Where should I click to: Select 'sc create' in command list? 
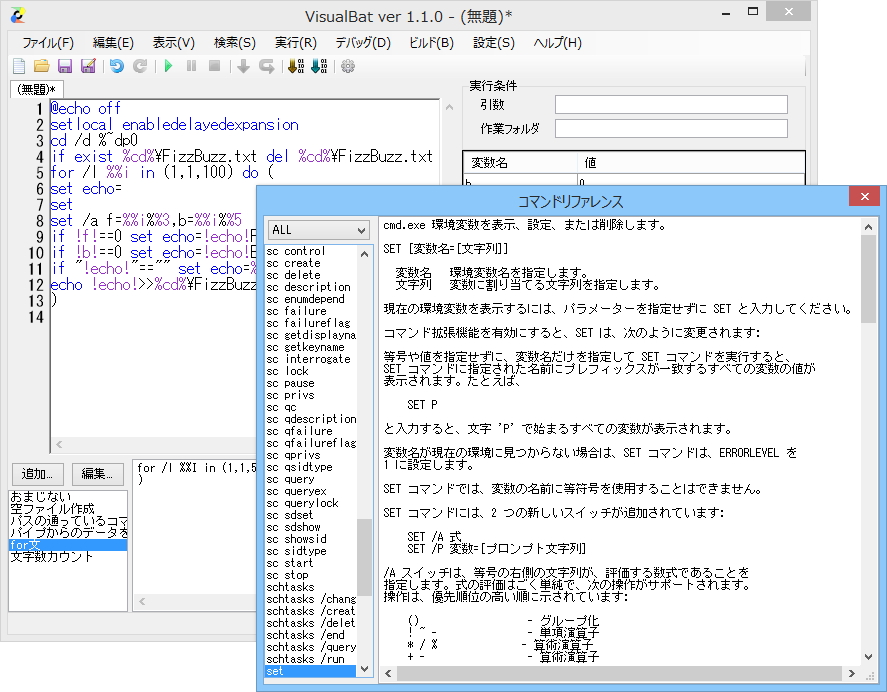tap(311, 263)
